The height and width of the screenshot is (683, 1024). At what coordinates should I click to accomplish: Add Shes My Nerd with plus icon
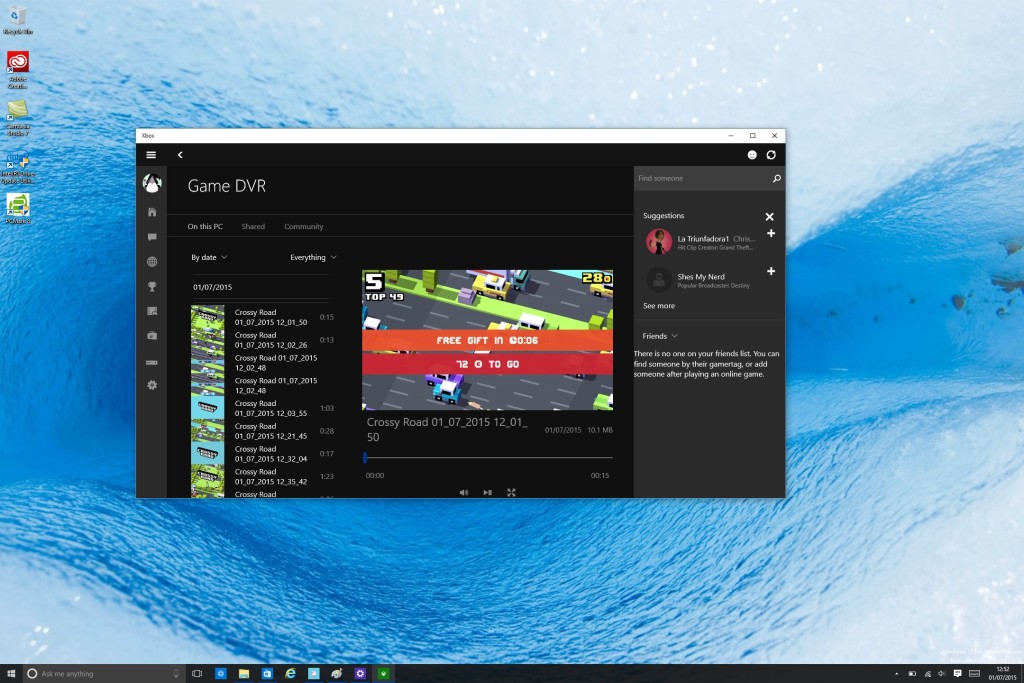(771, 271)
